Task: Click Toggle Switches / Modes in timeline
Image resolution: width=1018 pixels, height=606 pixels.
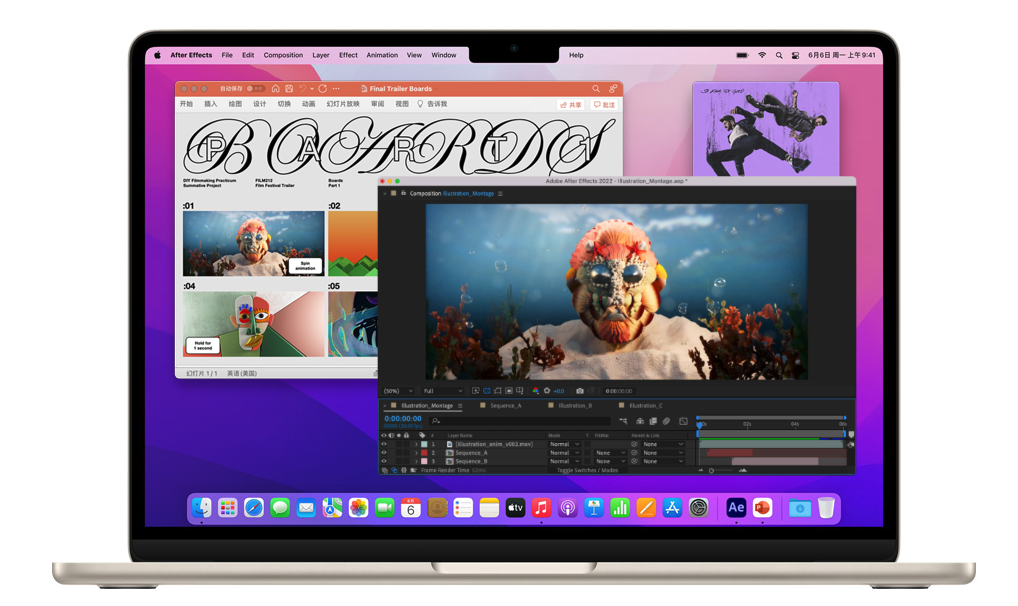Action: [x=588, y=470]
